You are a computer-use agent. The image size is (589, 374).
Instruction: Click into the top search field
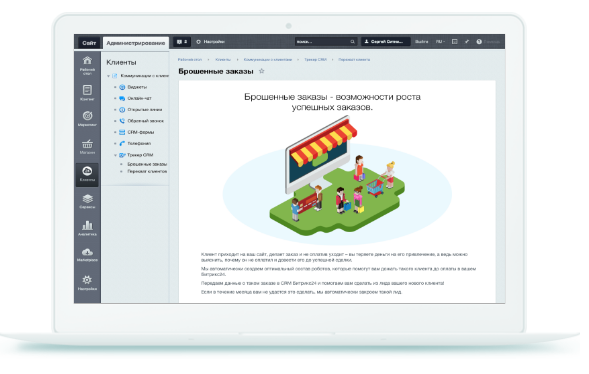pyautogui.click(x=327, y=42)
